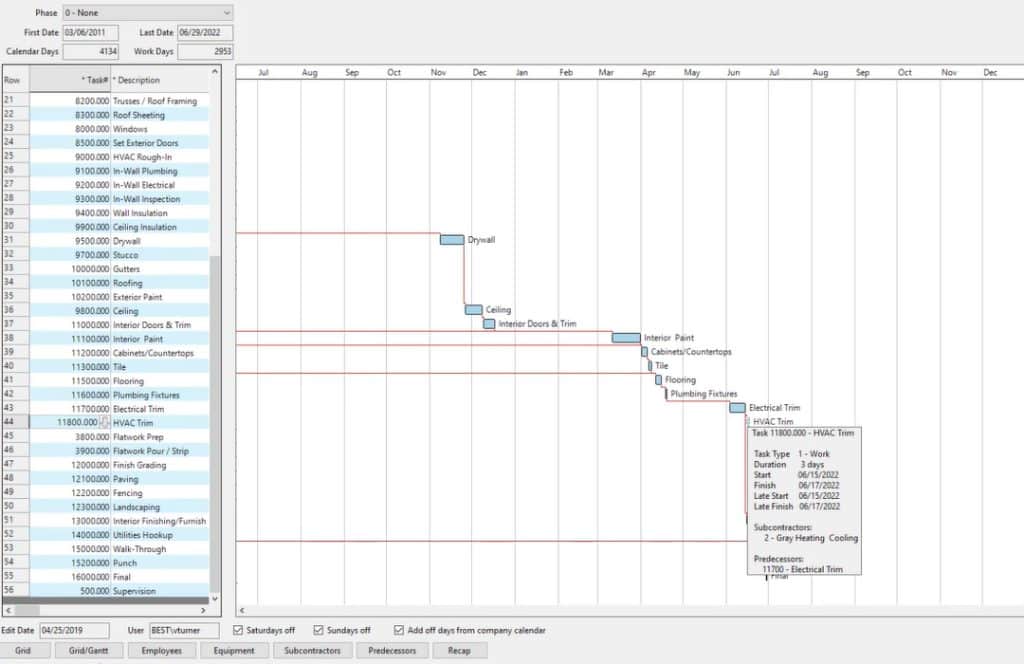Switch to the Grid view button

[x=24, y=651]
